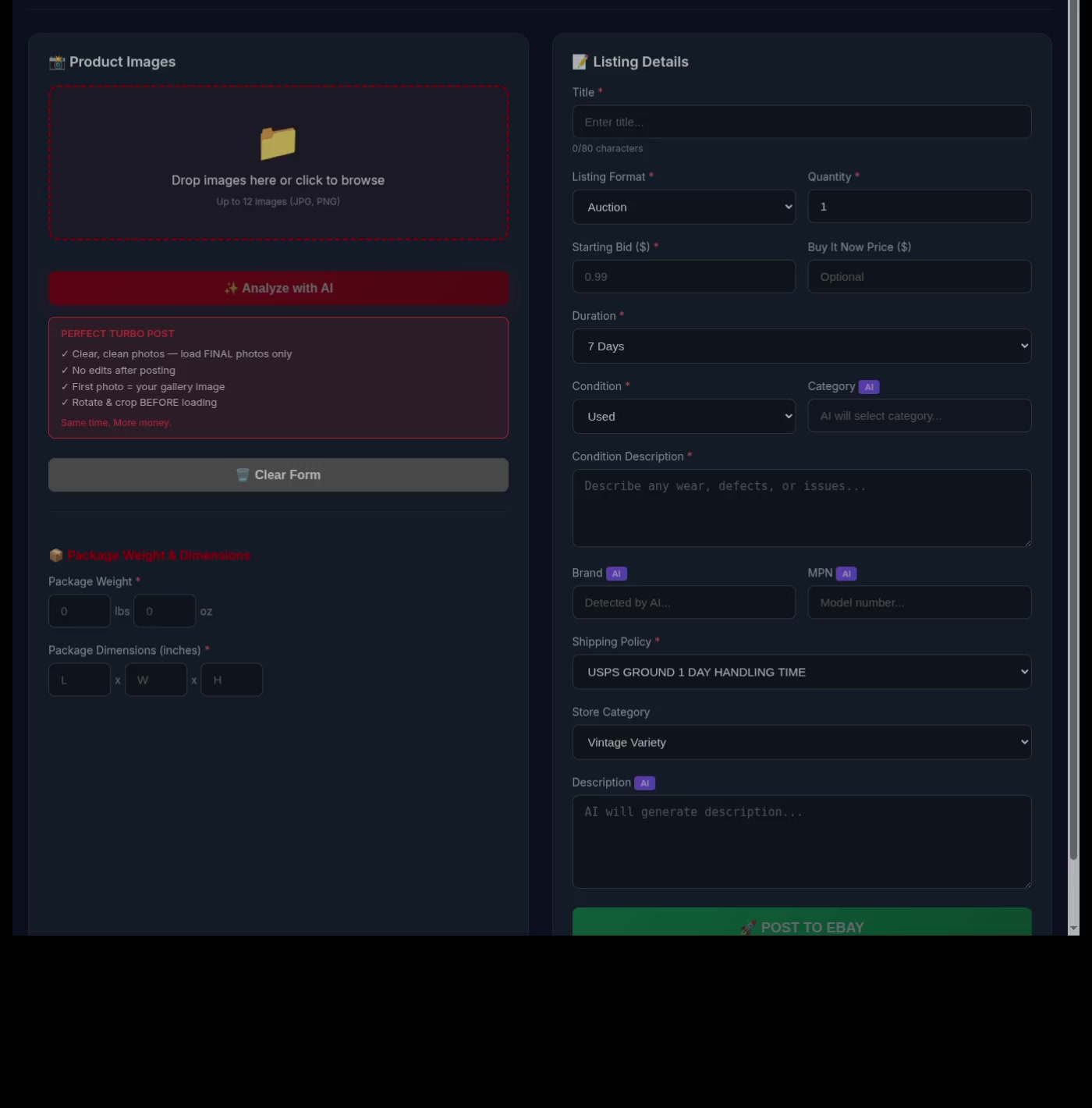1092x1108 pixels.
Task: Expand the Duration dropdown
Action: [x=801, y=346]
